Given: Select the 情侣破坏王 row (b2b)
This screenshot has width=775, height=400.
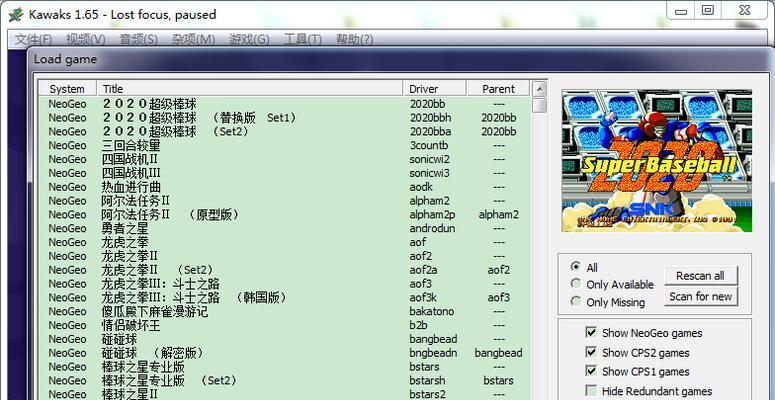Looking at the screenshot, I should (284, 325).
